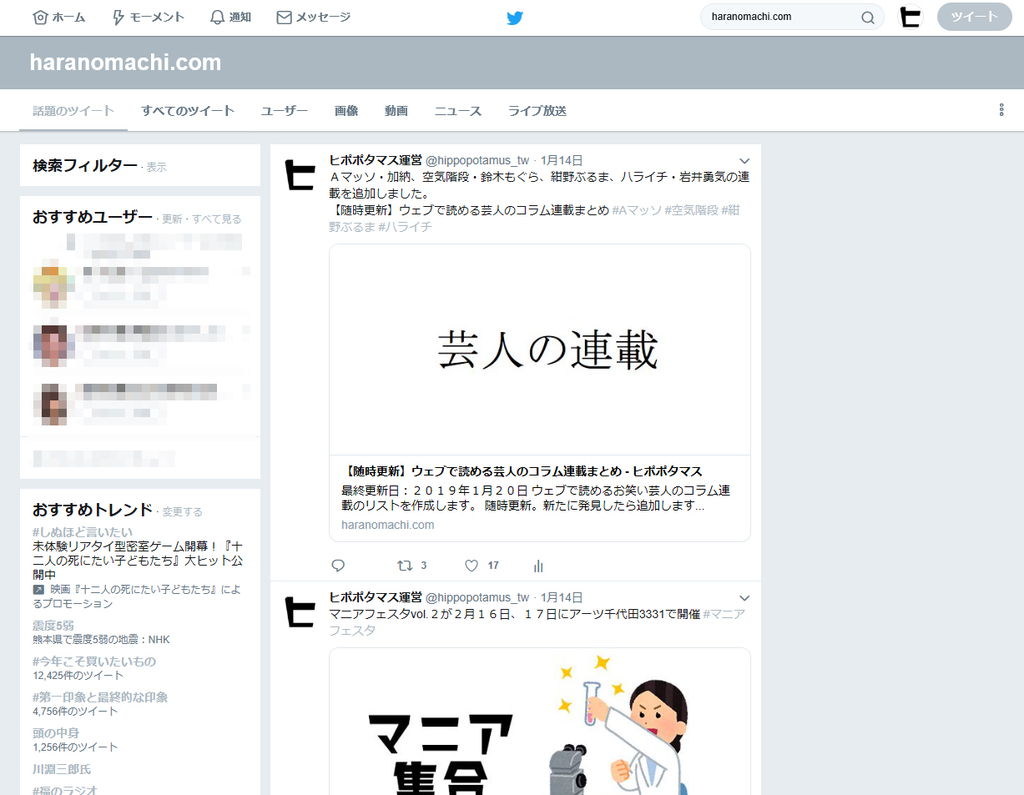Viewport: 1024px width, 795px height.
Task: Open ホーム home page
Action: coord(59,18)
